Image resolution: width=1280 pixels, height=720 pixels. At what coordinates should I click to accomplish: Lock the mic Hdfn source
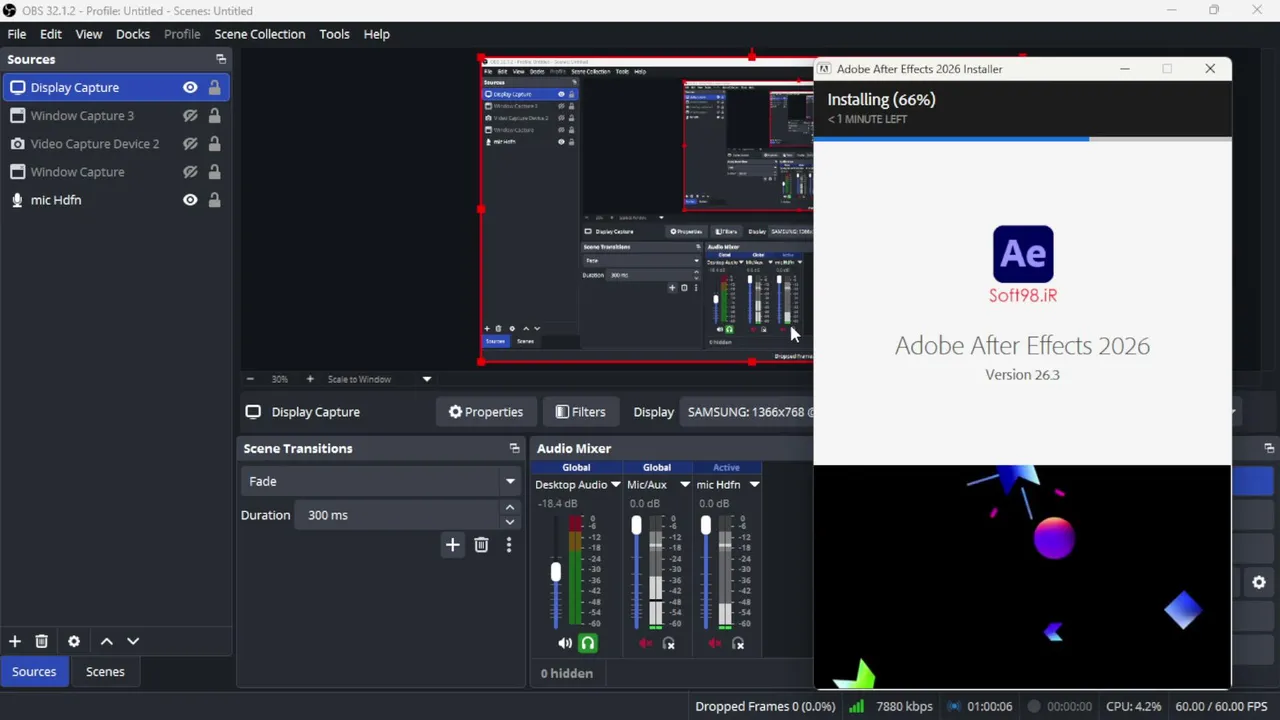coord(214,200)
